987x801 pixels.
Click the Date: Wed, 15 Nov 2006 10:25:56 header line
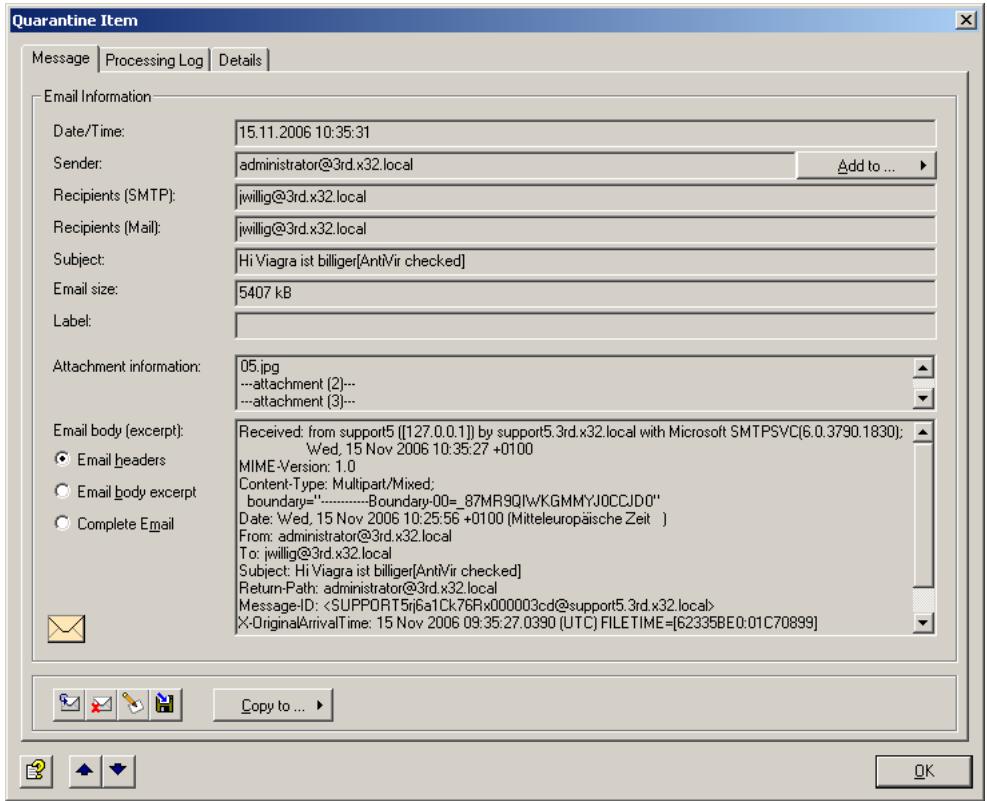(x=453, y=519)
